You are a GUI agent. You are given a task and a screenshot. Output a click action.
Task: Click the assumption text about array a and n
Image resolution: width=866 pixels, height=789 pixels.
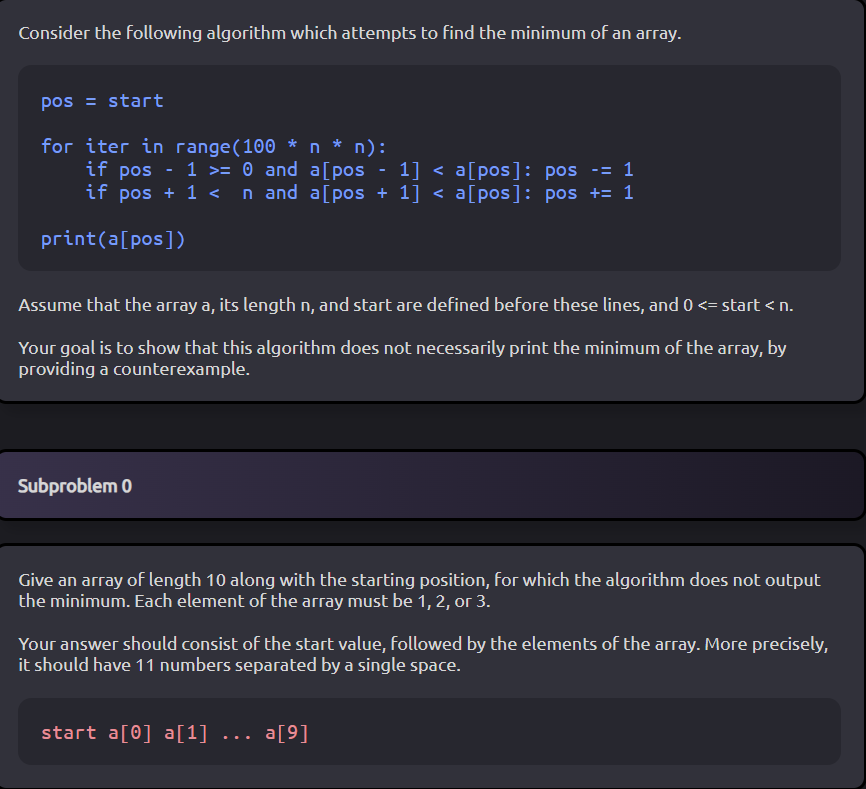tap(400, 305)
